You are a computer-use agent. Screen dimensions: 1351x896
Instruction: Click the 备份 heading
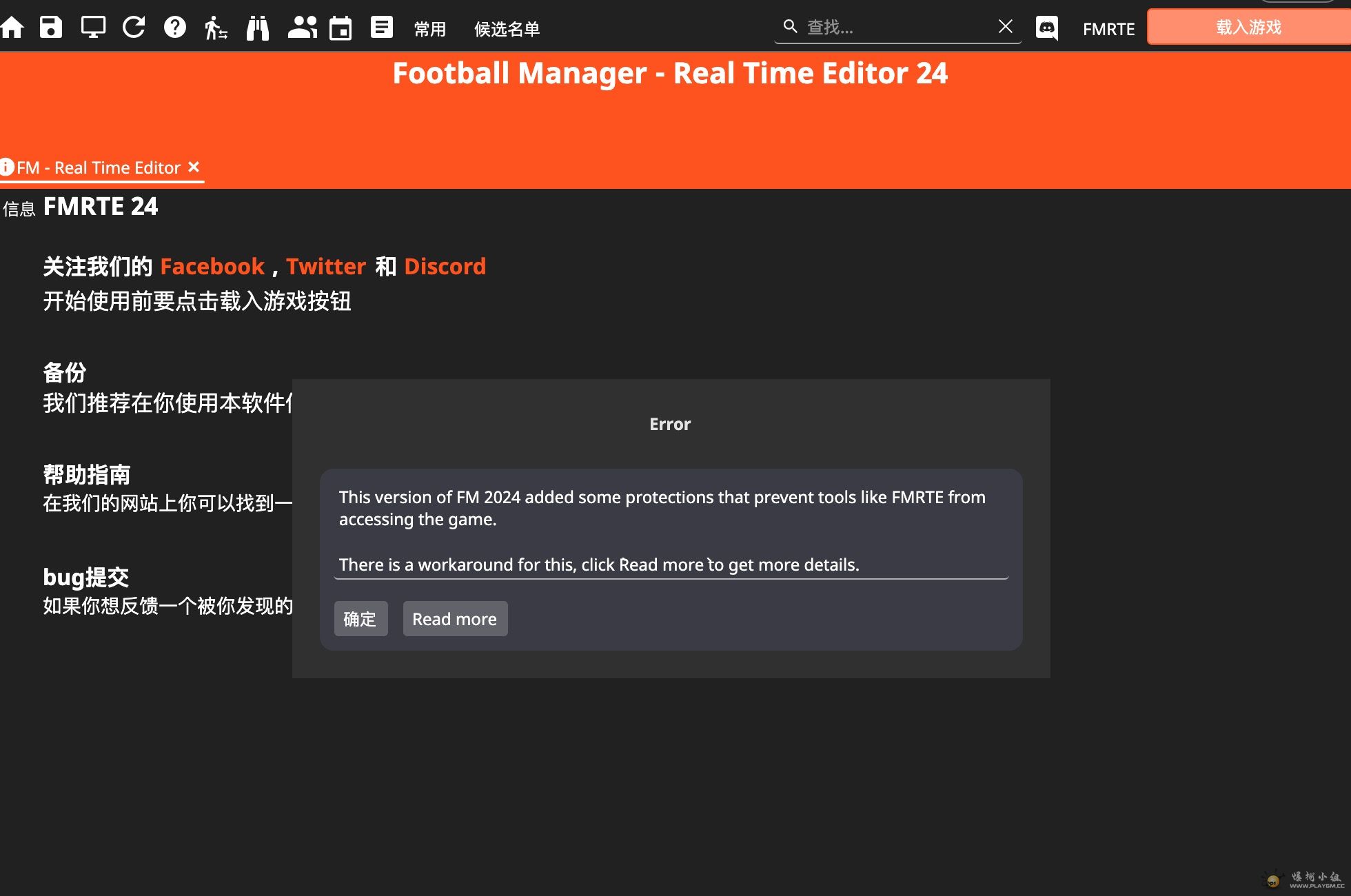point(65,372)
